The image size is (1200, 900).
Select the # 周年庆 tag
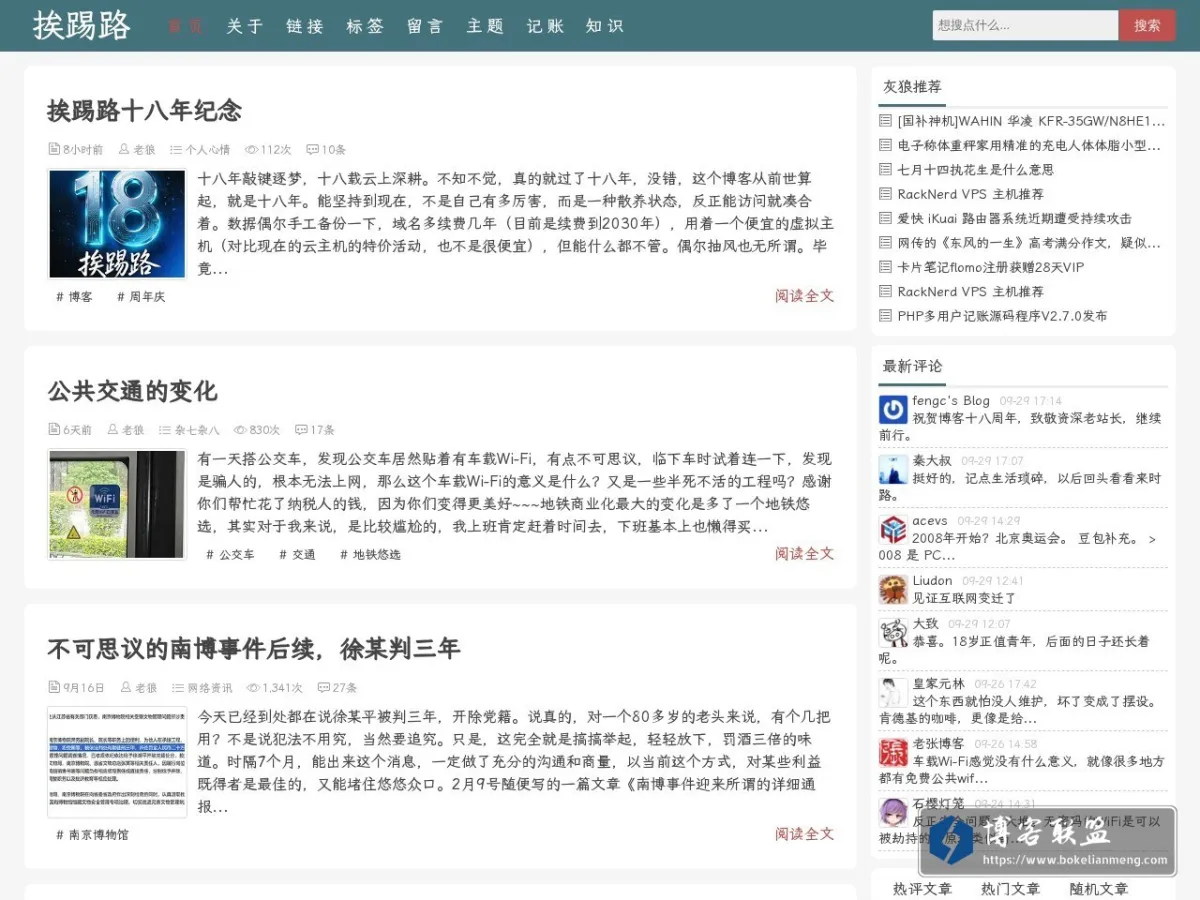click(x=141, y=297)
